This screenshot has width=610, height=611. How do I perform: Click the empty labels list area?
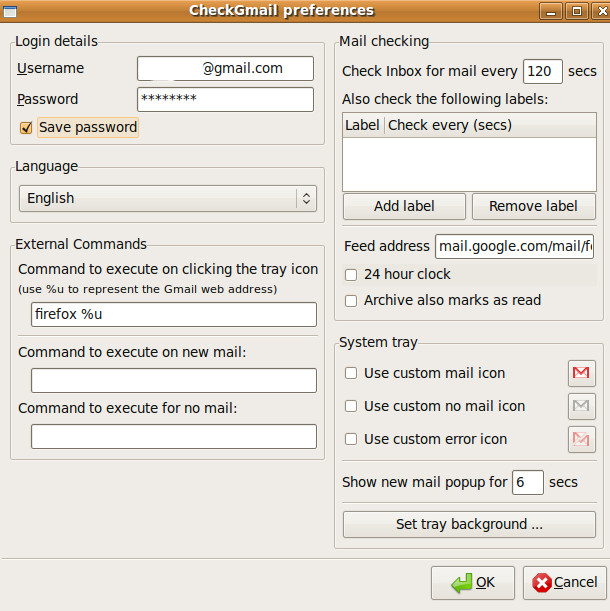[469, 164]
